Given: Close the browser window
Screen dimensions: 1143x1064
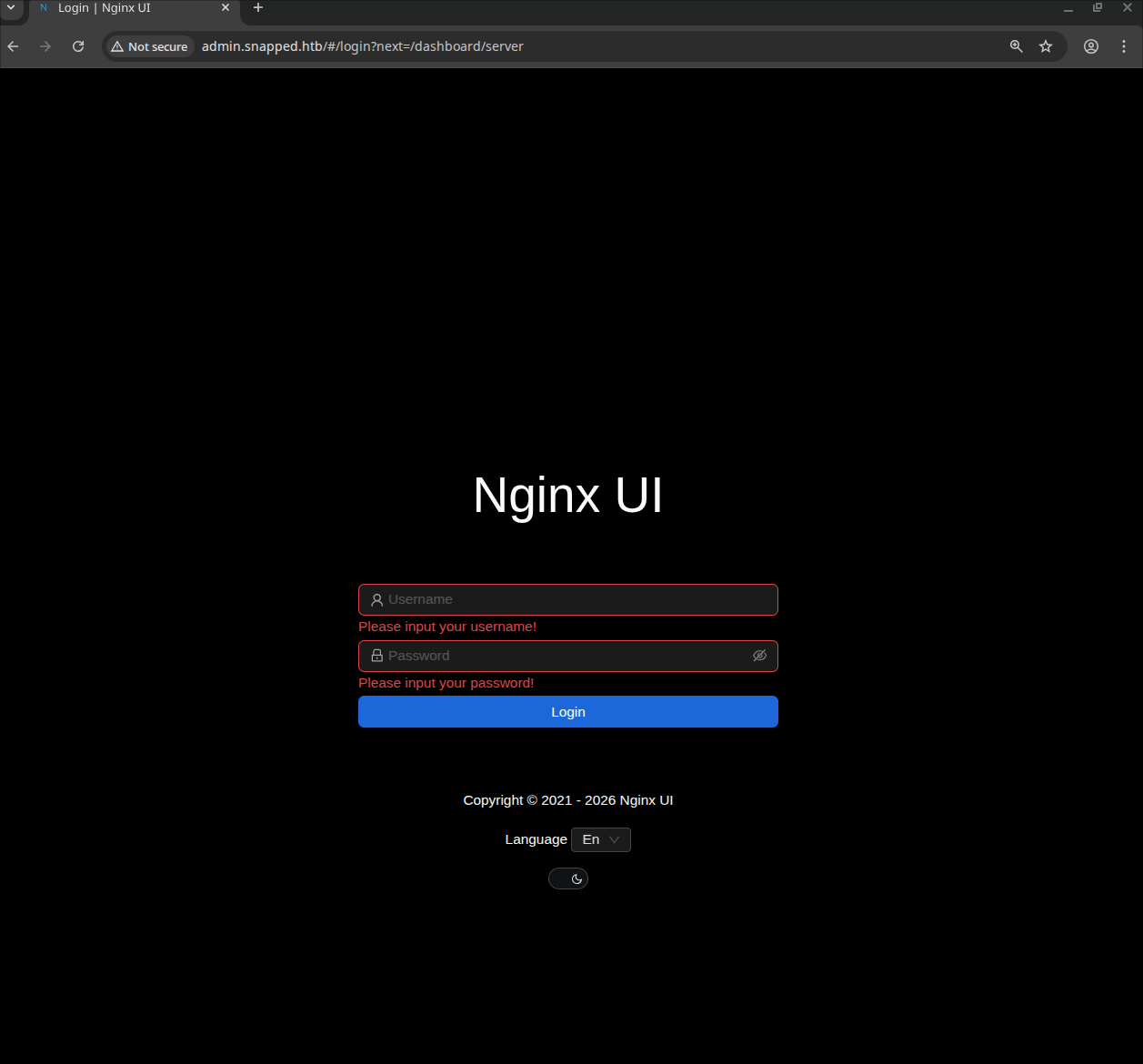Looking at the screenshot, I should [x=1127, y=7].
